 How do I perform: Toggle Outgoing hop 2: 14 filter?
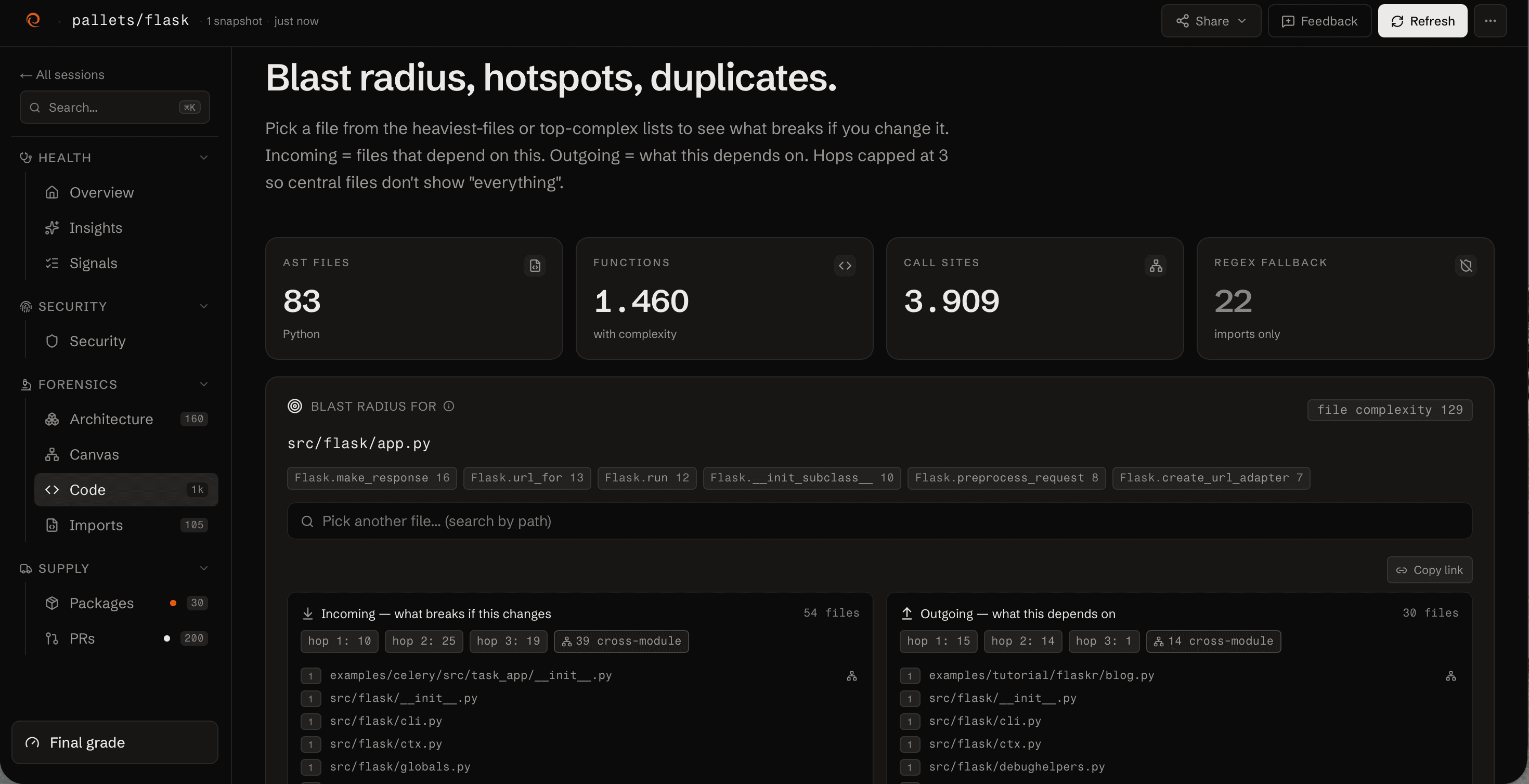(x=1022, y=642)
